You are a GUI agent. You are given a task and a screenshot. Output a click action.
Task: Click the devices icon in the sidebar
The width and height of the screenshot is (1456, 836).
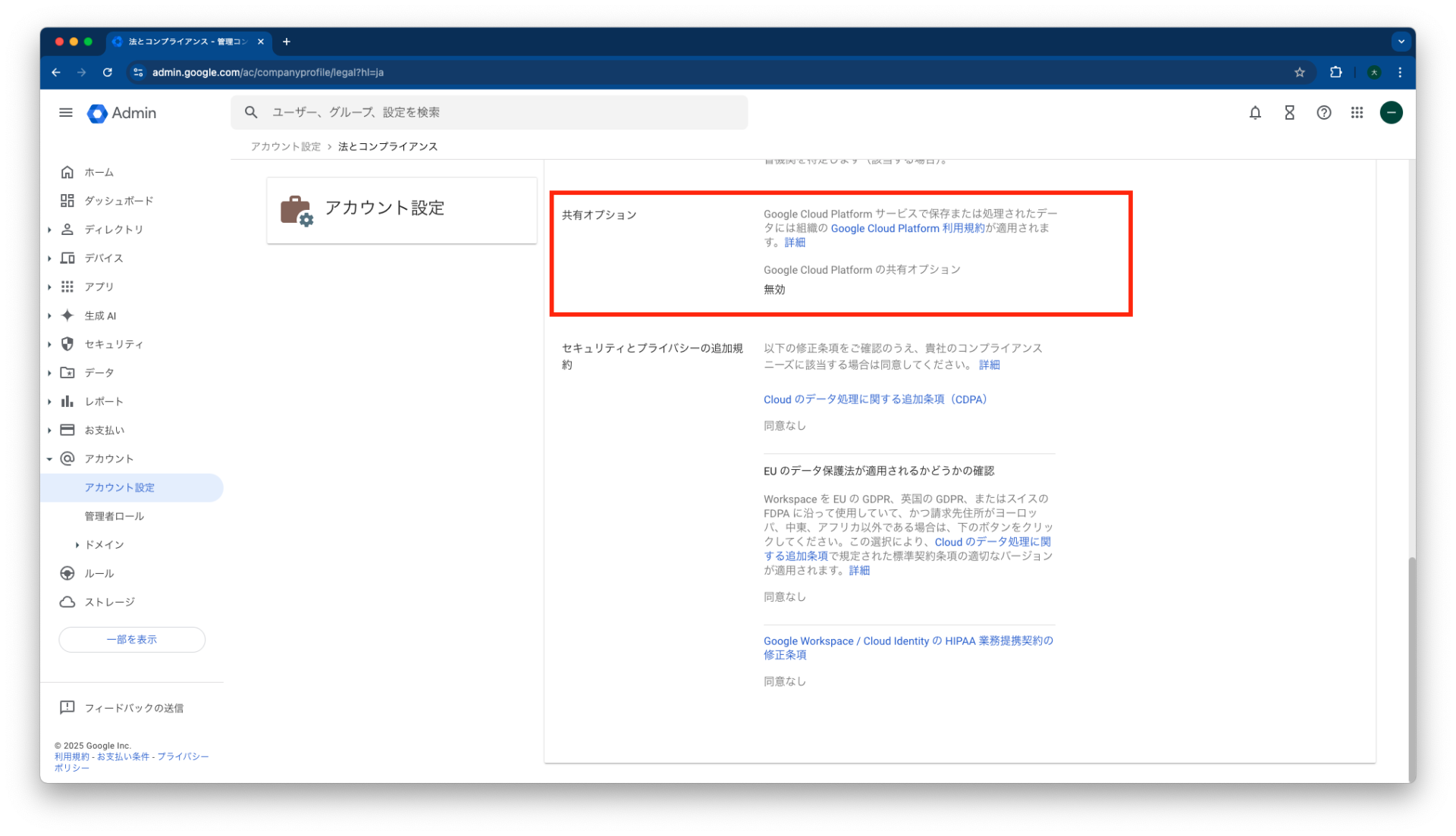(67, 258)
